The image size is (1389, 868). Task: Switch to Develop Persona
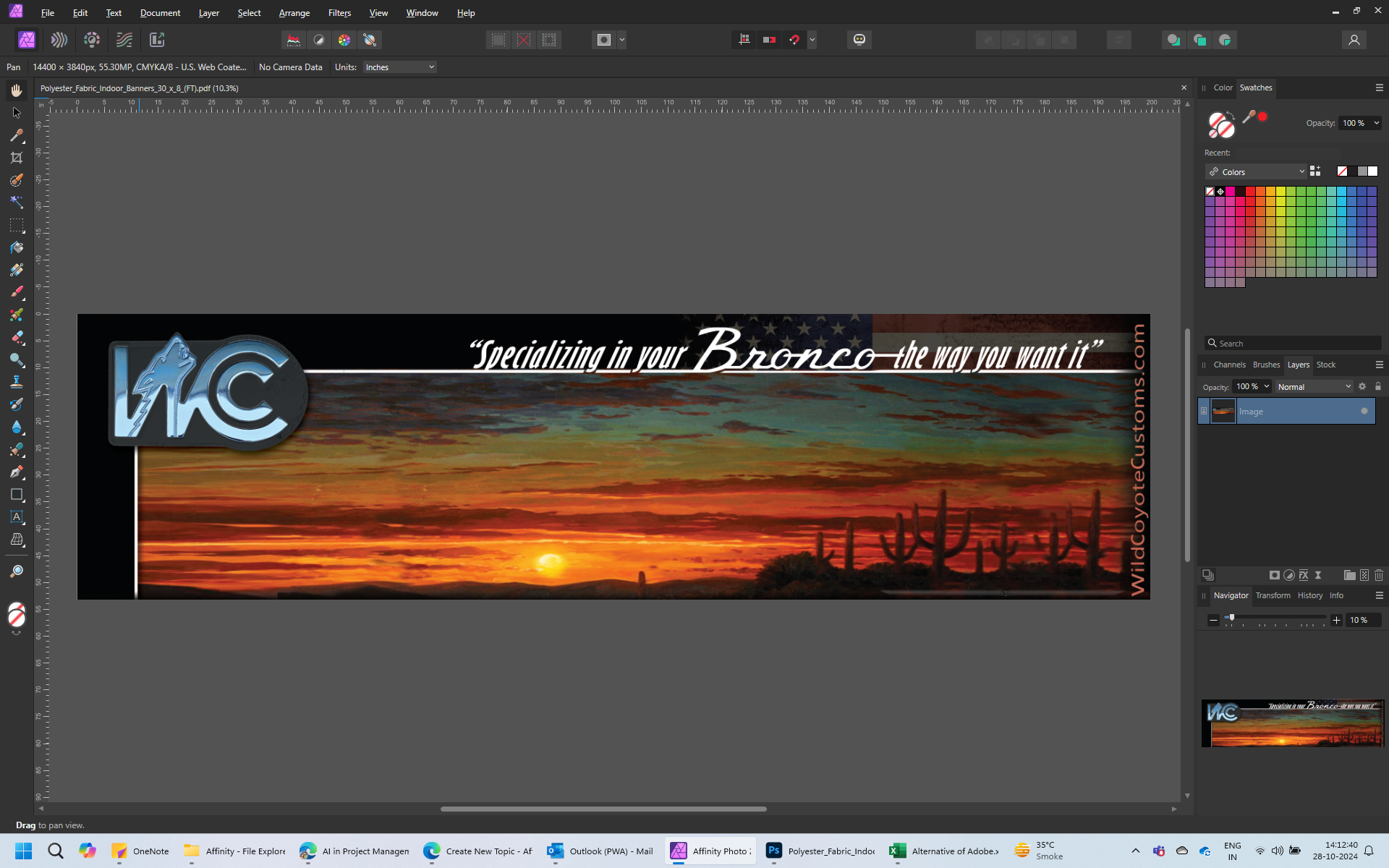(x=92, y=40)
